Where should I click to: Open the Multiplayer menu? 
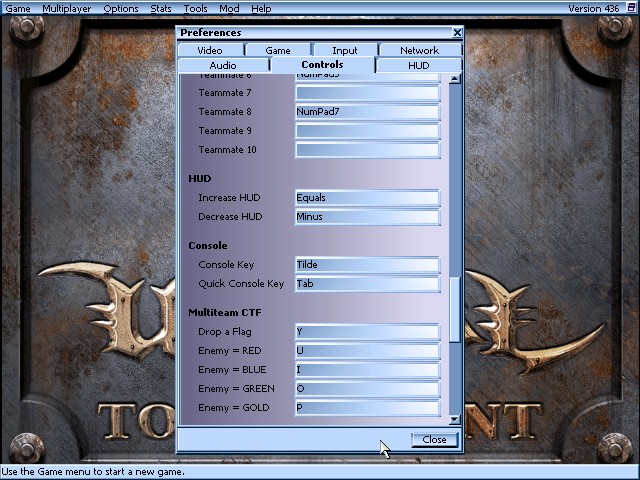point(67,8)
